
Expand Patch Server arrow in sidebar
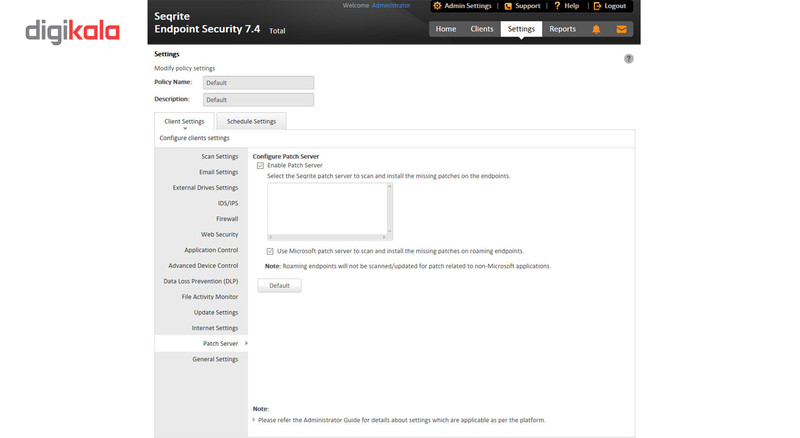click(x=246, y=343)
